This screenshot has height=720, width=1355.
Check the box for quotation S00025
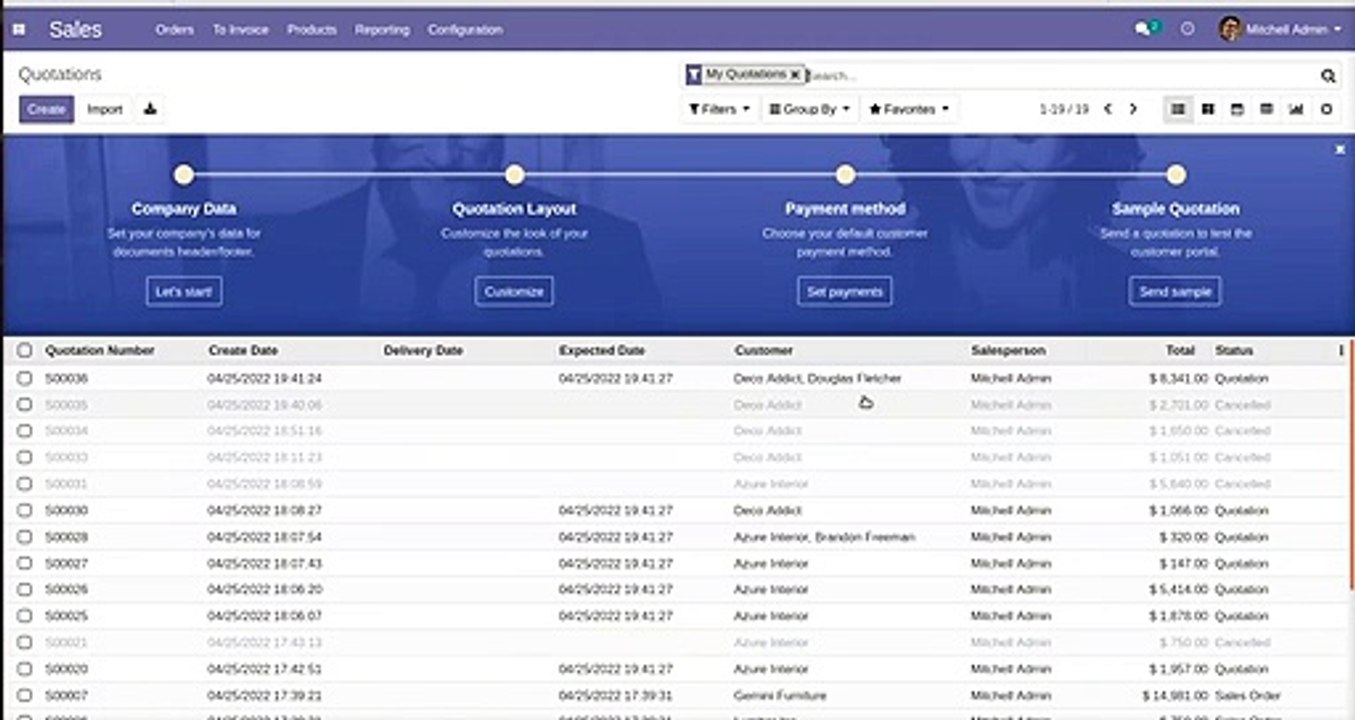25,616
